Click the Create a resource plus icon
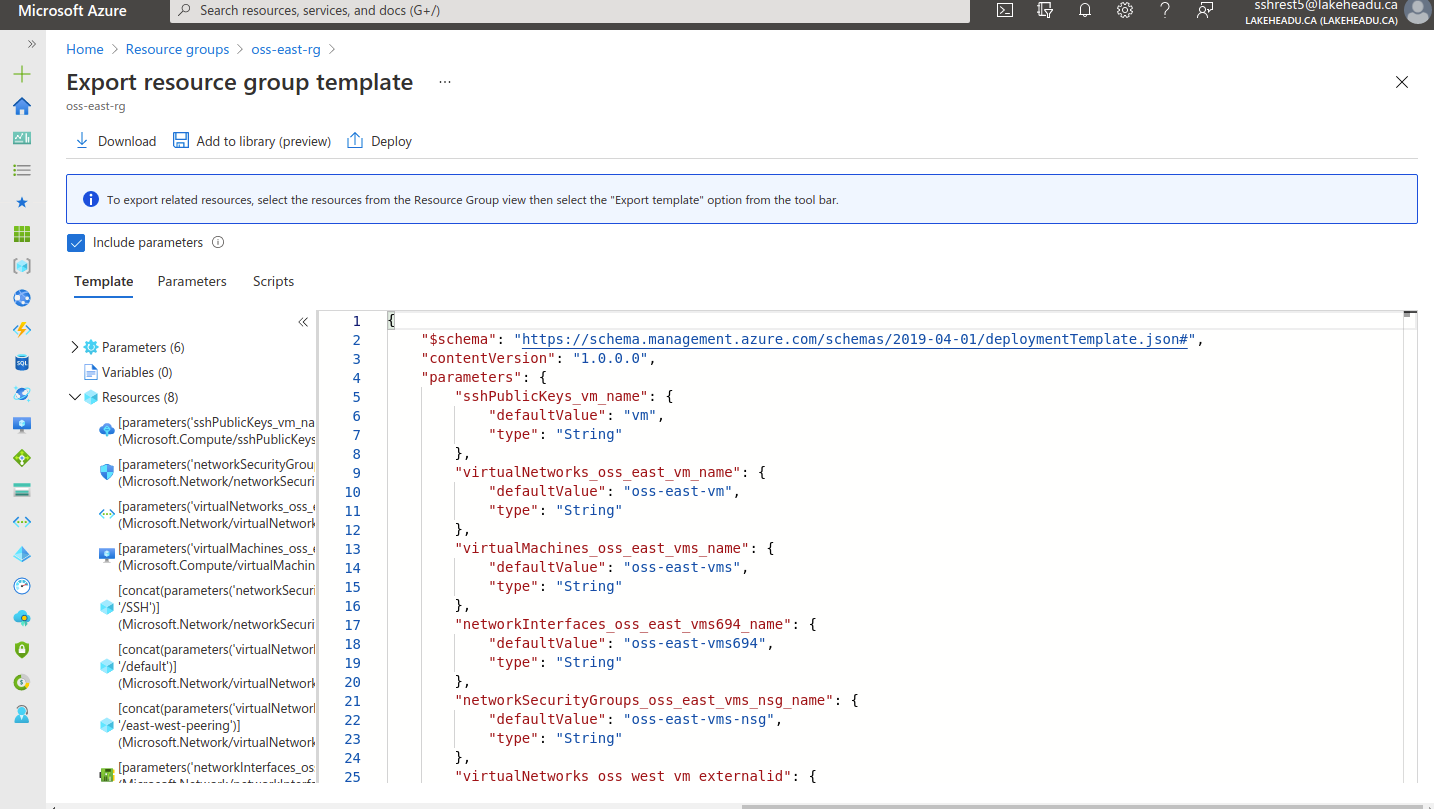The width and height of the screenshot is (1434, 809). pos(22,74)
